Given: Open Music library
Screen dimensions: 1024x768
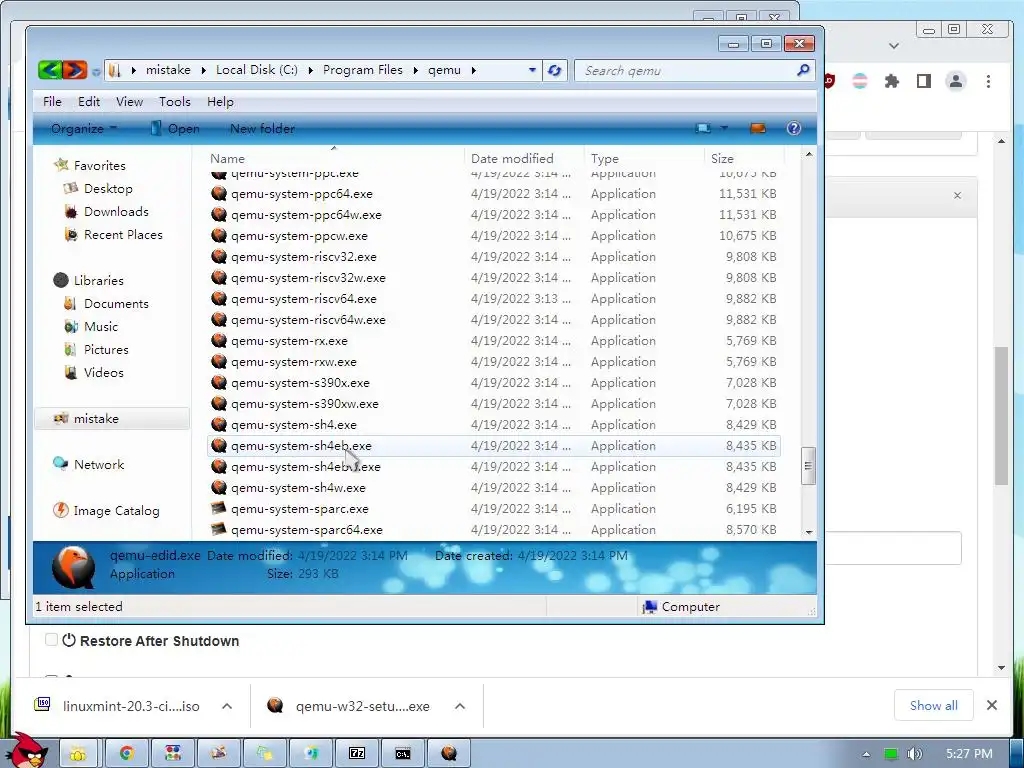Looking at the screenshot, I should click(x=101, y=327).
